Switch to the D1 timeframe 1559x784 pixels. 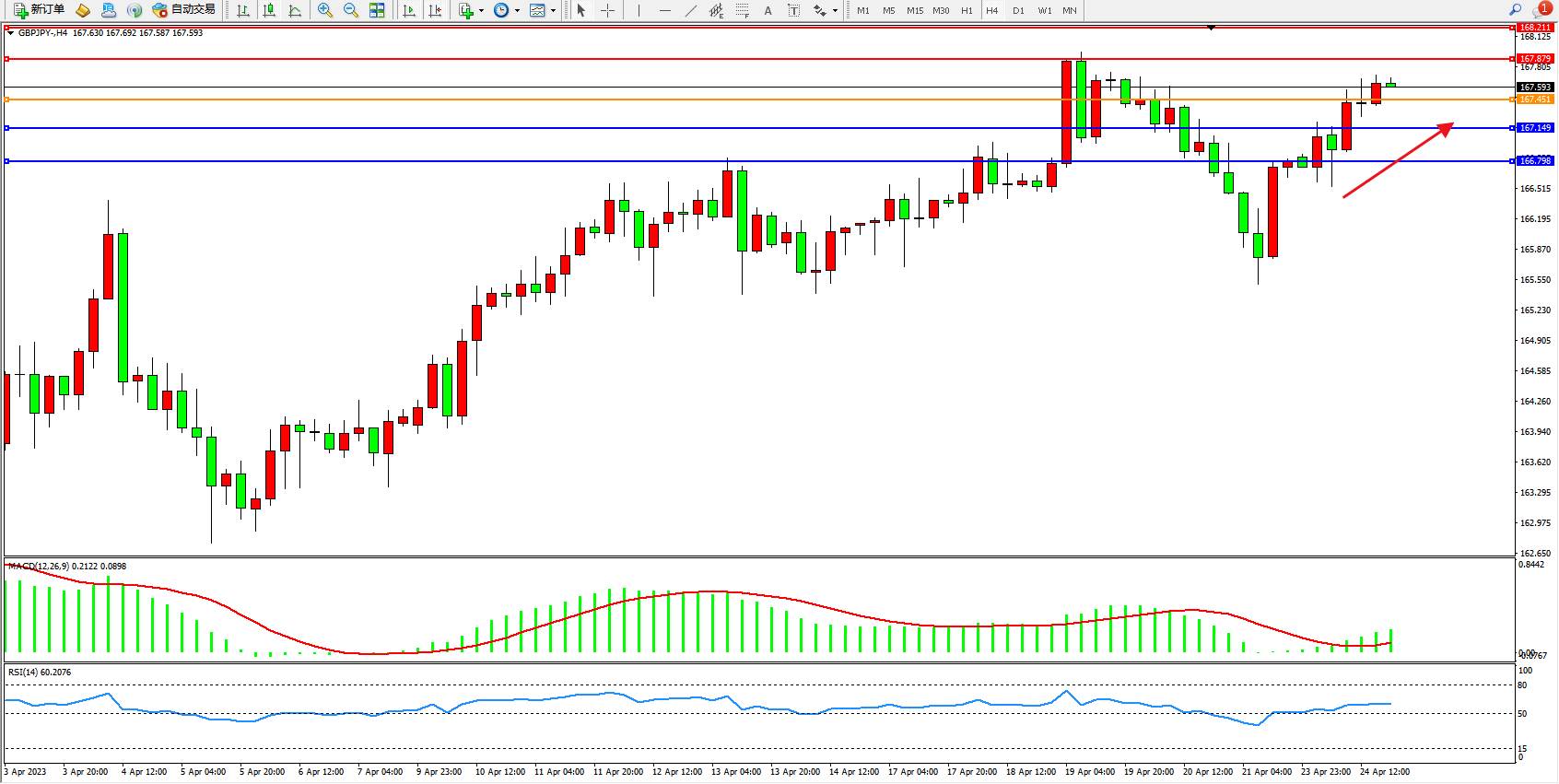point(1018,11)
